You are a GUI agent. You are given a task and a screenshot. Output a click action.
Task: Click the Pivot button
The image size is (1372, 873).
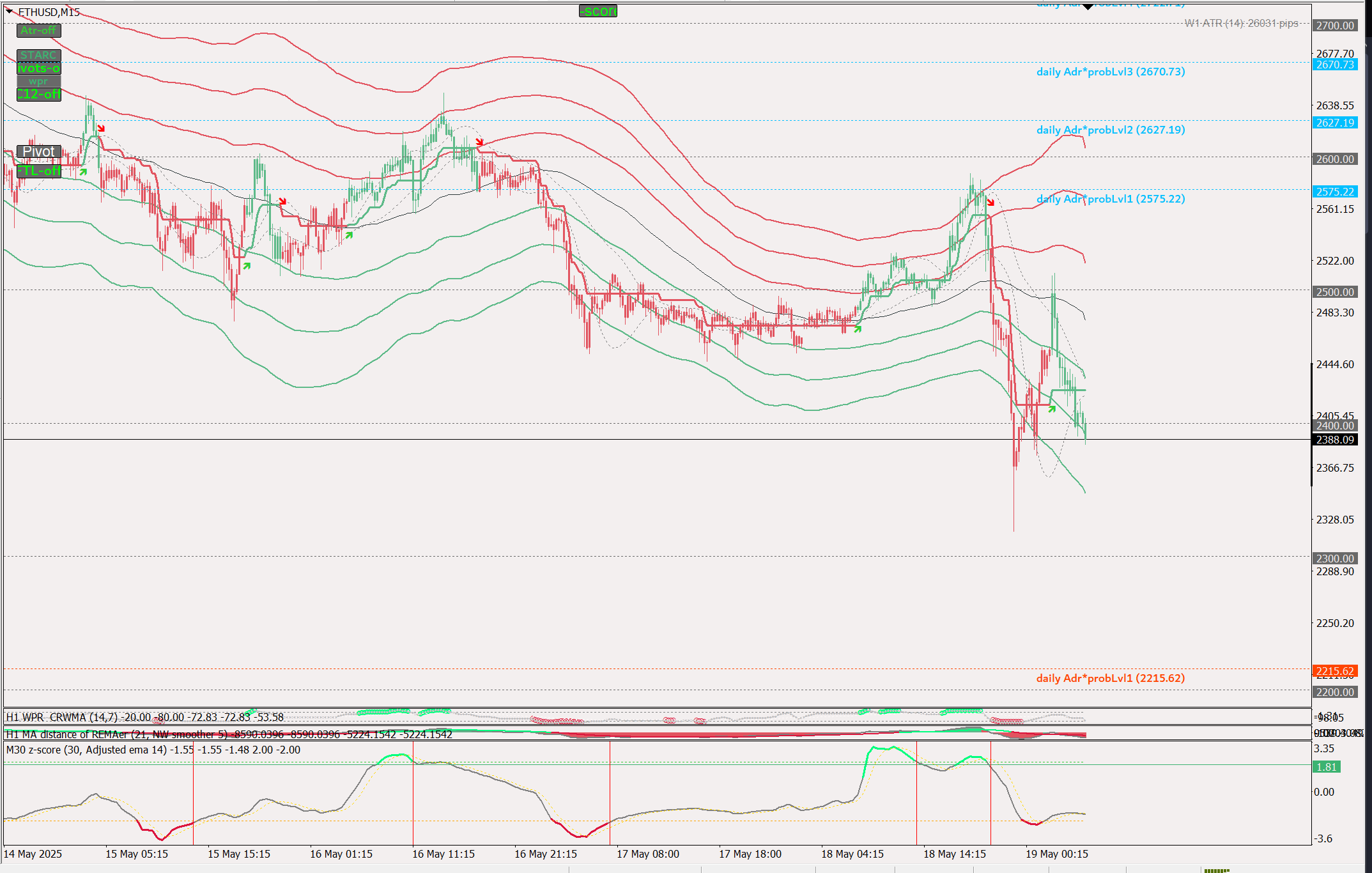click(x=38, y=151)
